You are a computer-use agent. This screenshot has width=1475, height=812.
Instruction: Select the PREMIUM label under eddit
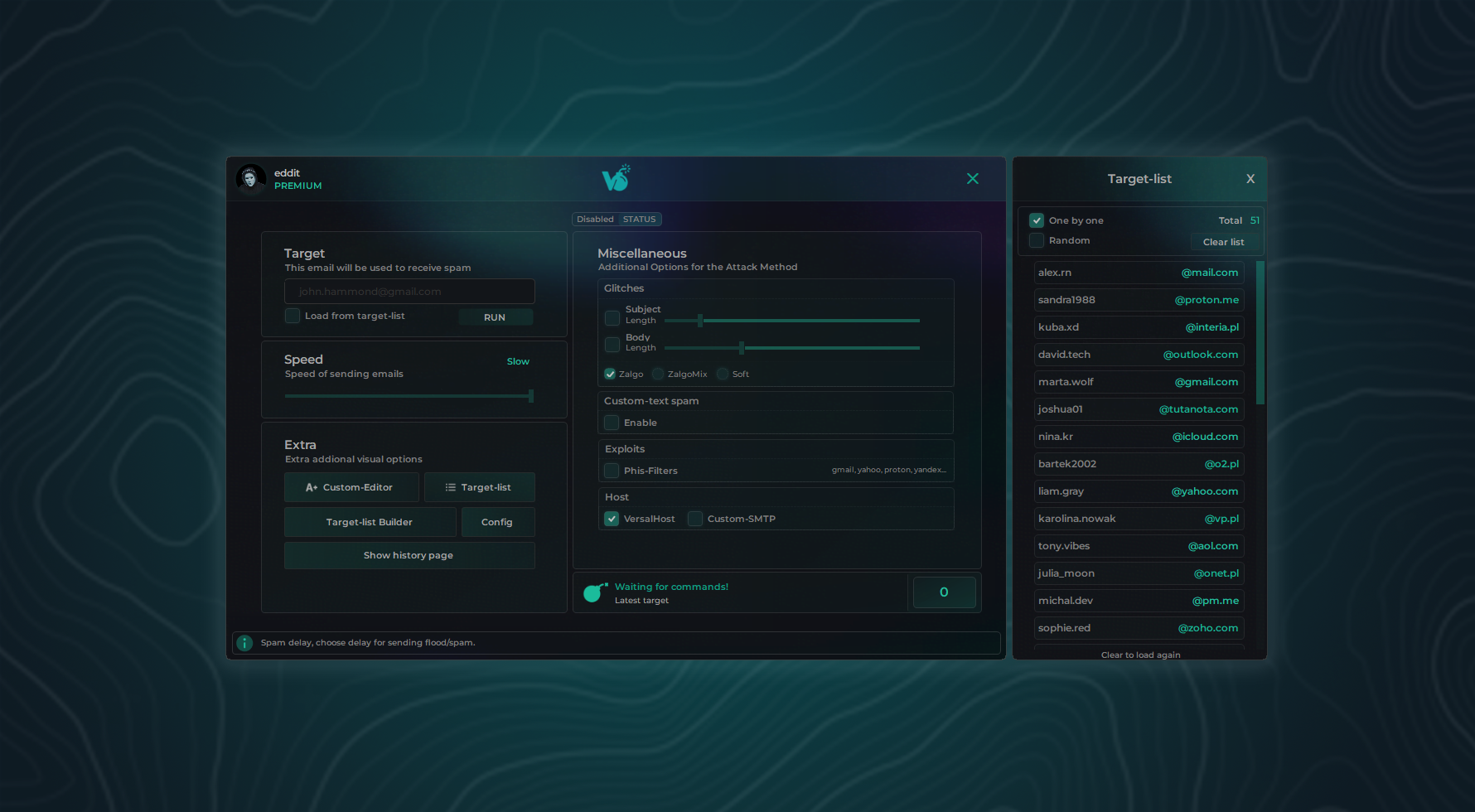click(x=297, y=186)
